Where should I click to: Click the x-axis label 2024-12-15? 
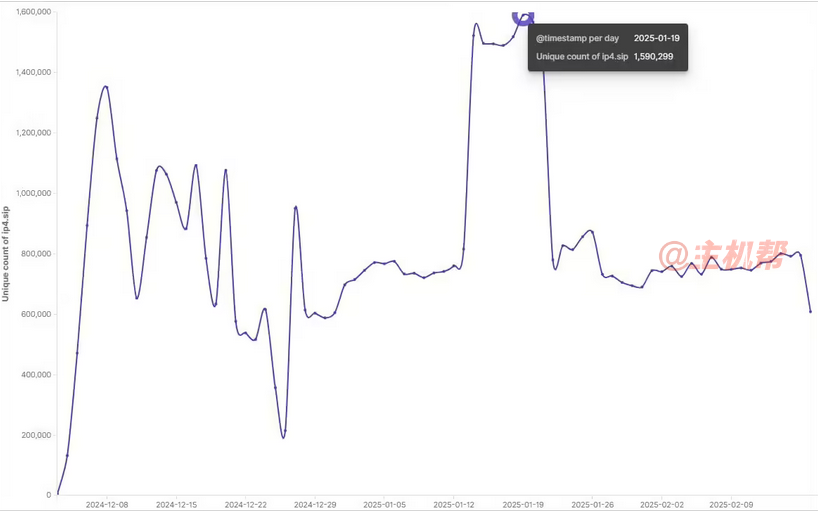pyautogui.click(x=176, y=505)
